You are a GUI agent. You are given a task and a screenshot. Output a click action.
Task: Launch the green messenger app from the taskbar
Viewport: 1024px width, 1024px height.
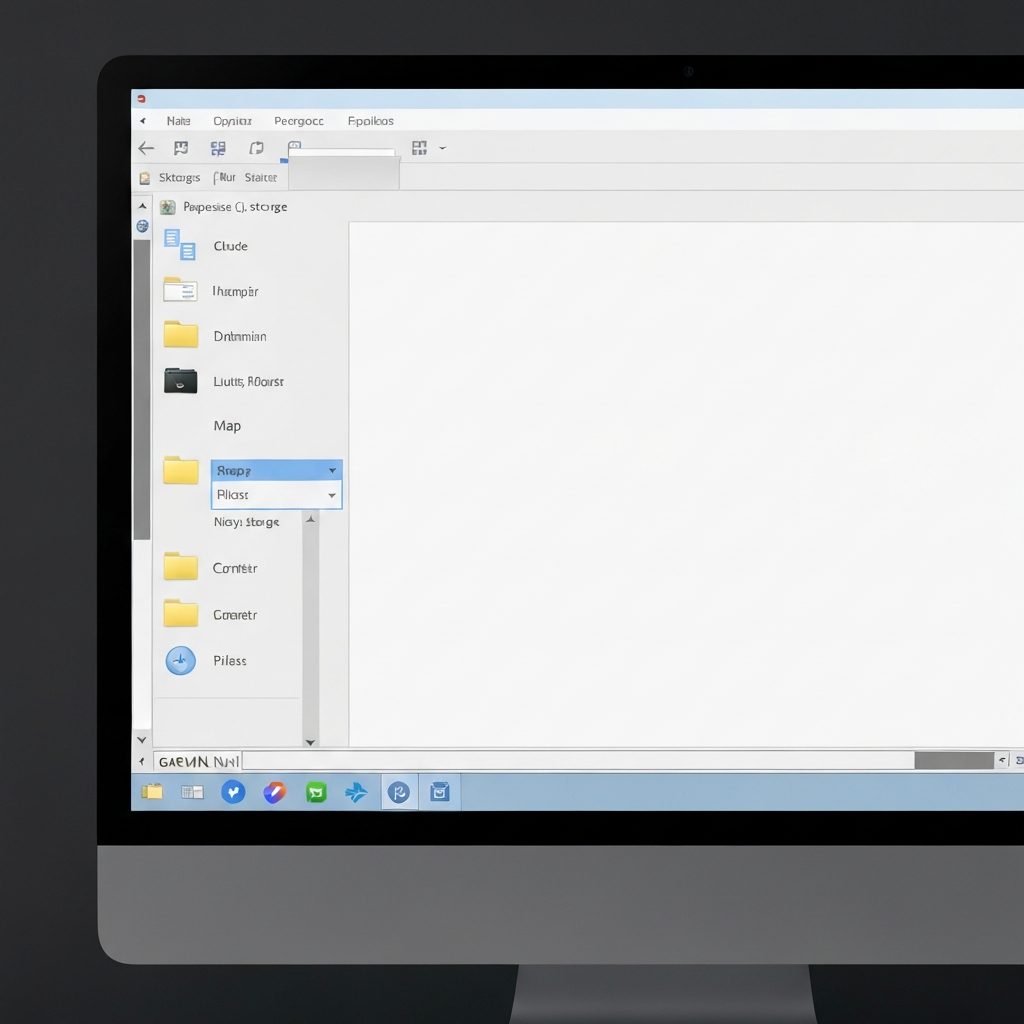[x=316, y=791]
